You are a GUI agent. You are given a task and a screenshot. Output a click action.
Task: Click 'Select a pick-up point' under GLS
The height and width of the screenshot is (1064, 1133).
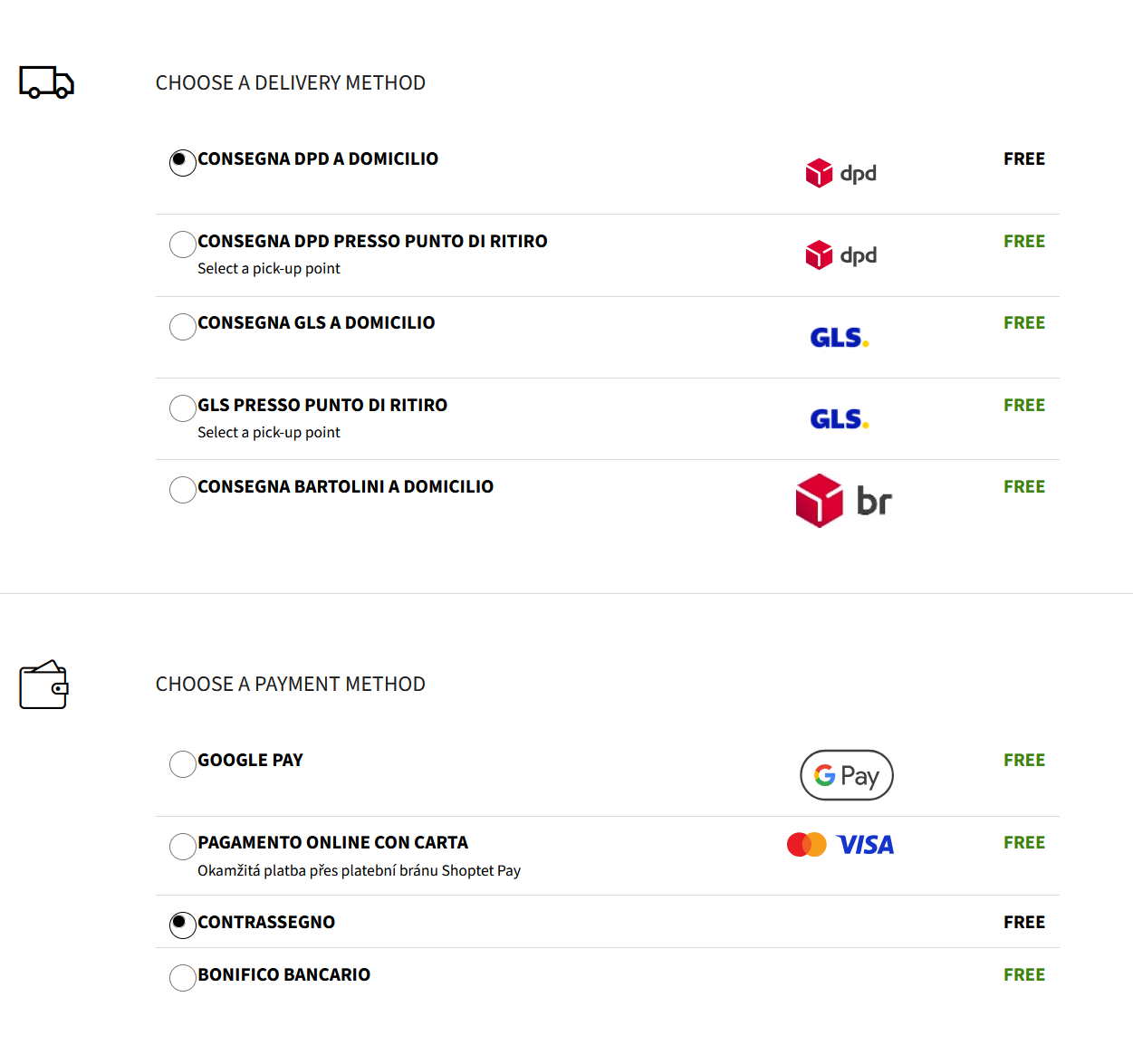(x=269, y=433)
